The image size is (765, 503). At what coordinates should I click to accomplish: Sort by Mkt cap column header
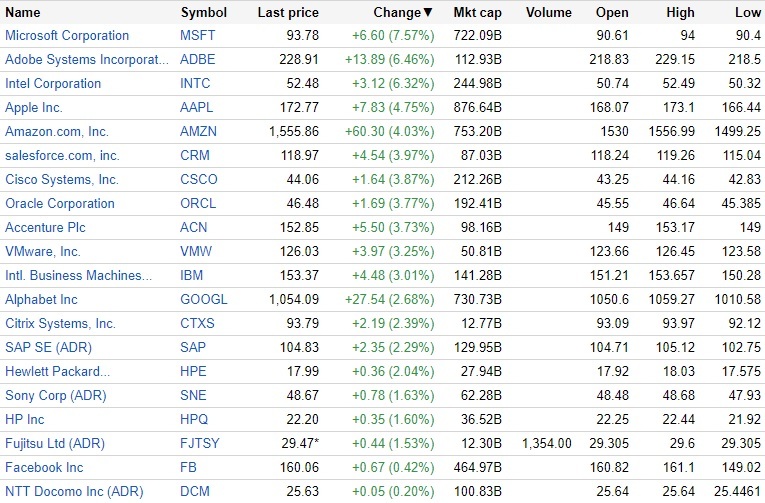(476, 13)
